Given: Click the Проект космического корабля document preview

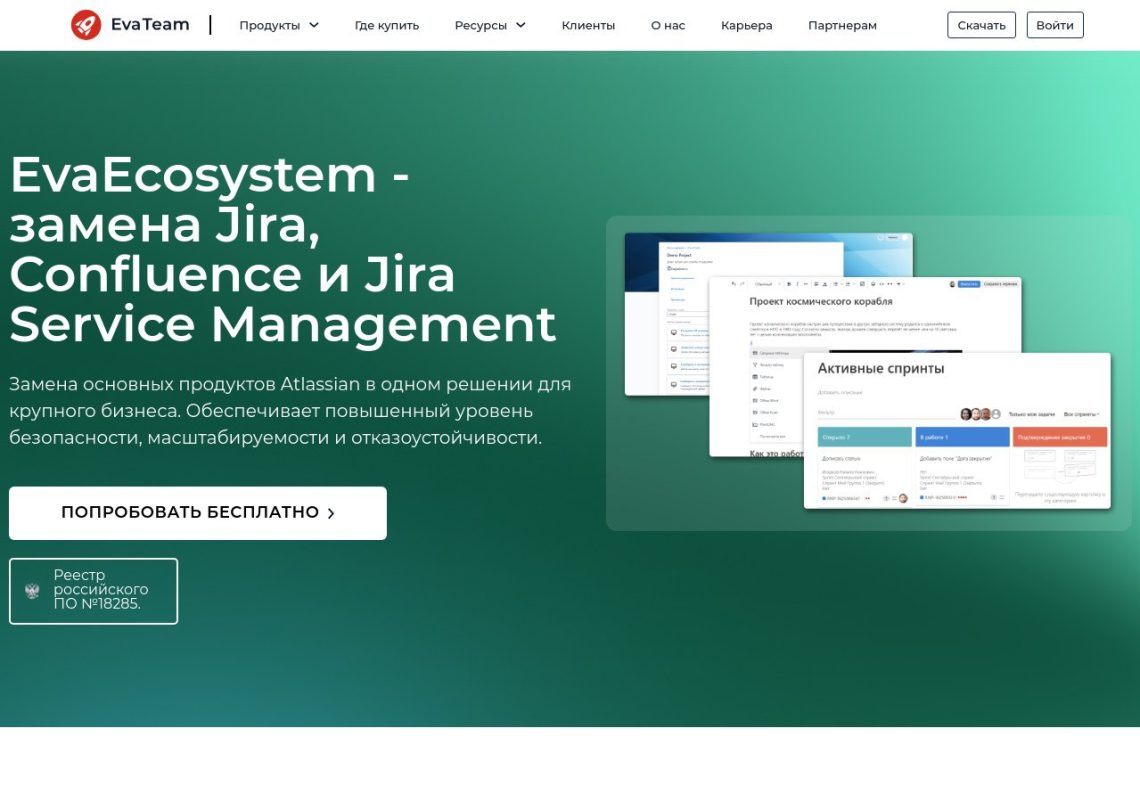Looking at the screenshot, I should pyautogui.click(x=821, y=301).
